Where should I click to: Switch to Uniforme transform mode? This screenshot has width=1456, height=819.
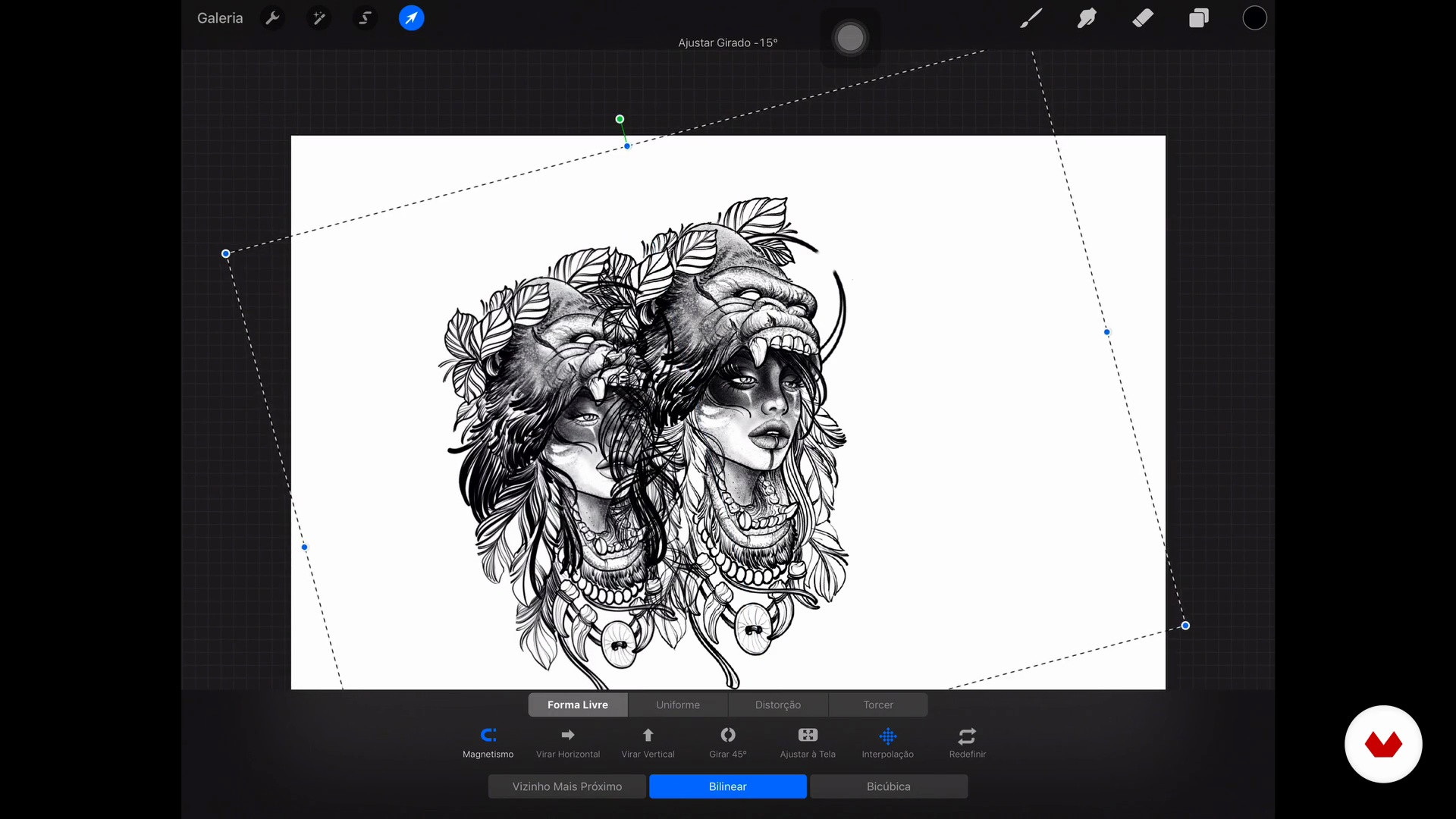(678, 704)
